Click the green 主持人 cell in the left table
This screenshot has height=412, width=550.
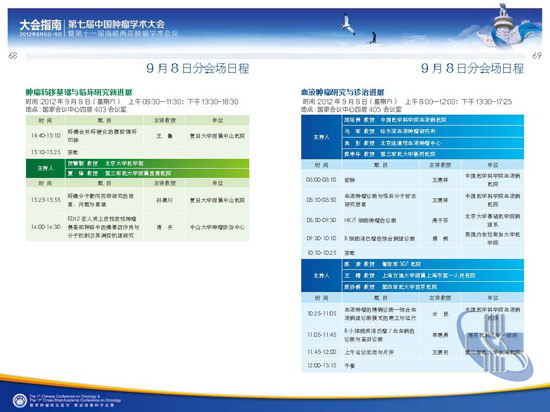pyautogui.click(x=46, y=168)
